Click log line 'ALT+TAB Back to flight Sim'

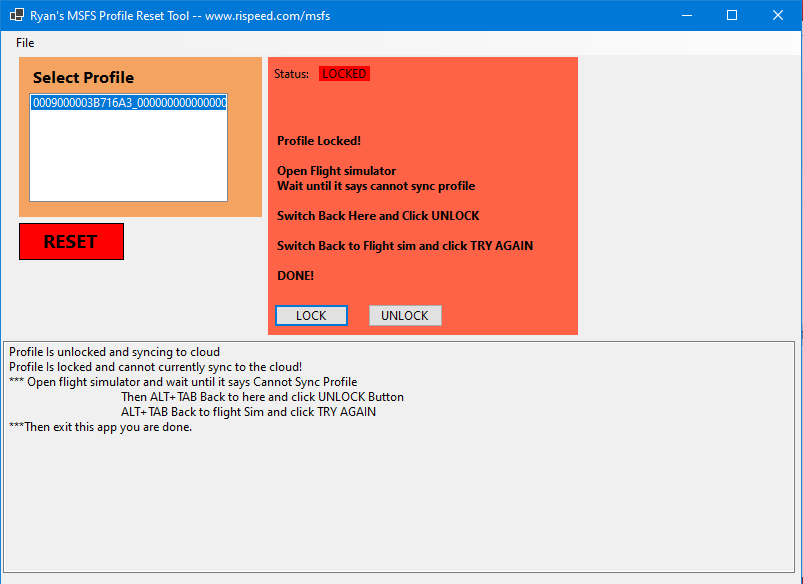(x=248, y=412)
